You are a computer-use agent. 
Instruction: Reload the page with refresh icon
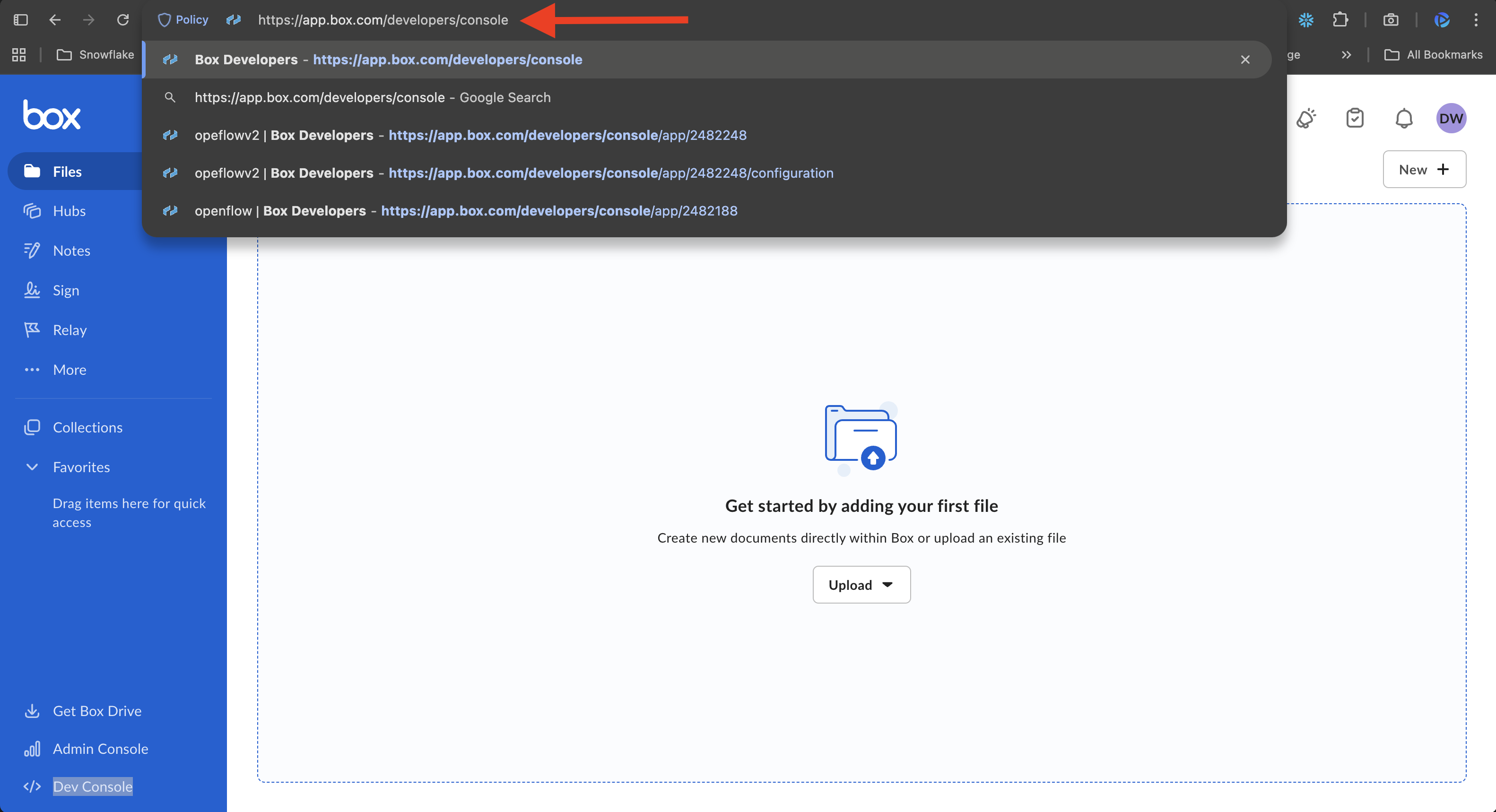click(122, 20)
